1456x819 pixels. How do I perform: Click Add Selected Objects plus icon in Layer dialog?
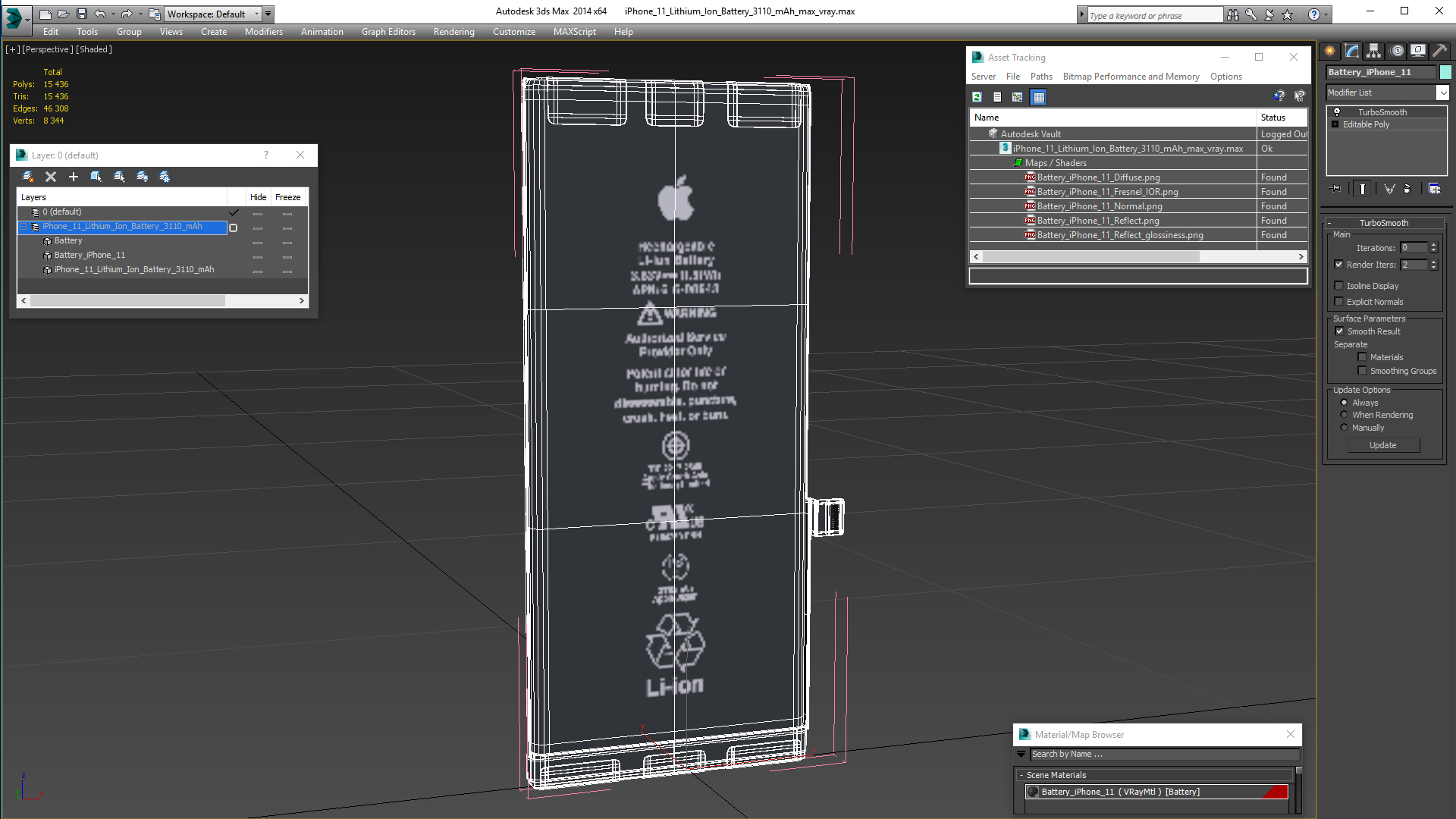tap(74, 177)
